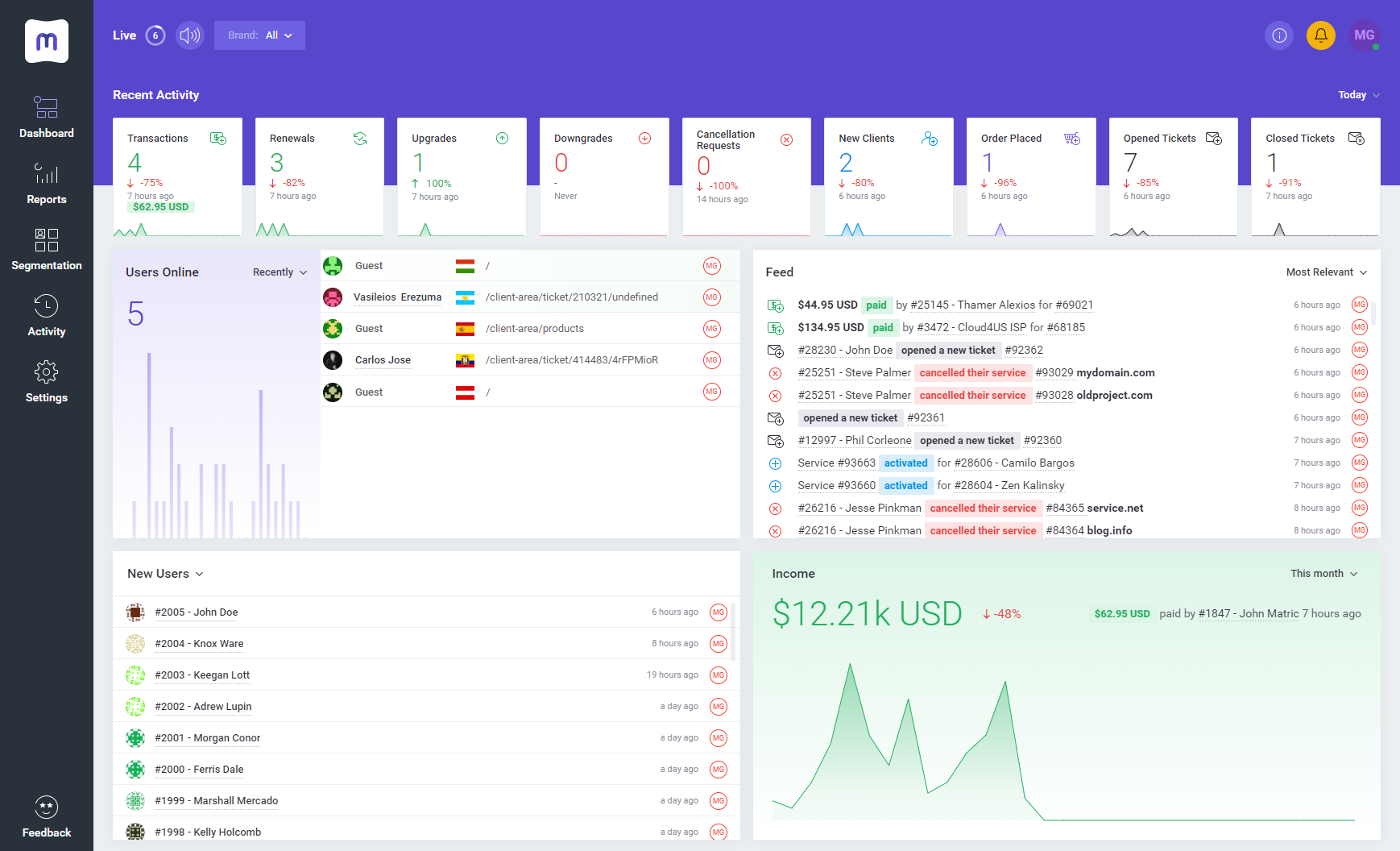Screen dimensions: 1400x851
Task: Expand the Today date range dropdown
Action: [1358, 95]
